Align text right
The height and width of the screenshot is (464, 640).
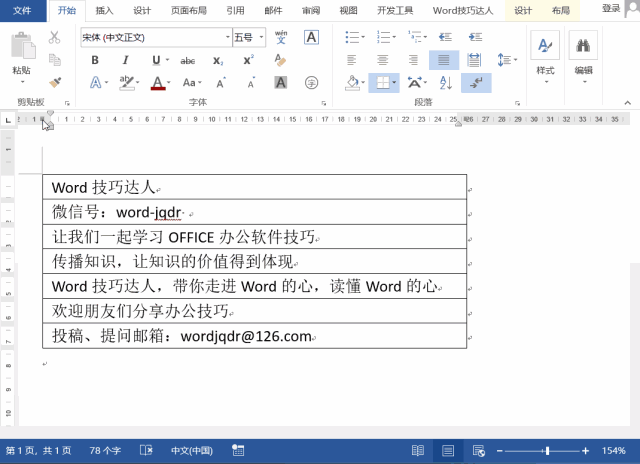(x=413, y=60)
